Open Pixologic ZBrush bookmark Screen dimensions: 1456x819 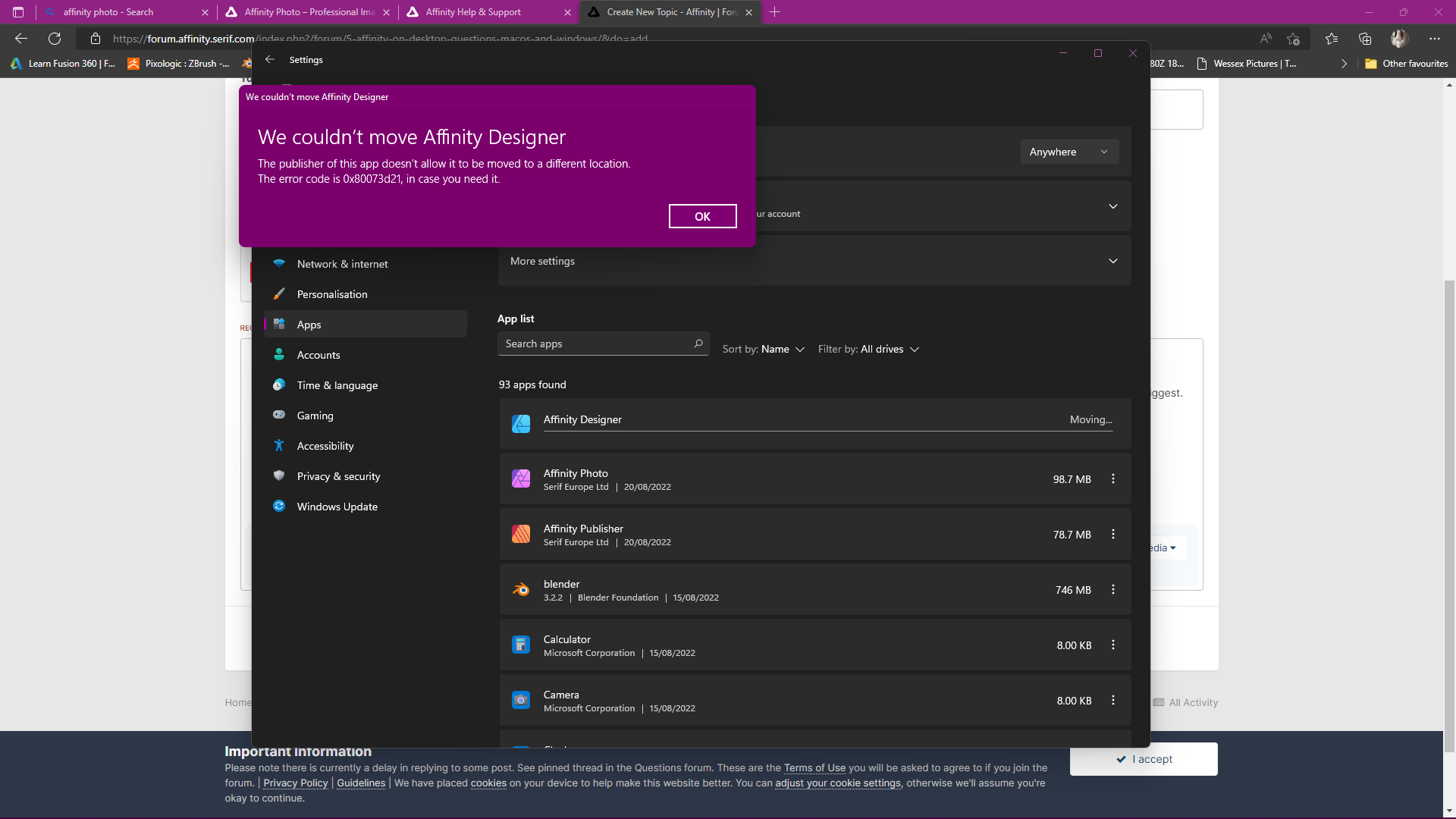[178, 64]
